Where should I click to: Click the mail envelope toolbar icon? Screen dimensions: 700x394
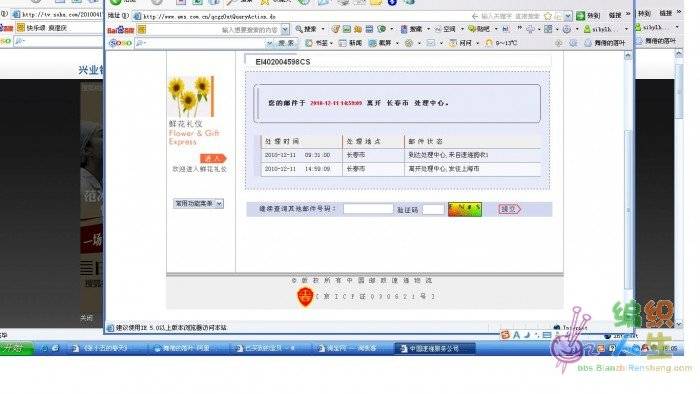point(430,43)
